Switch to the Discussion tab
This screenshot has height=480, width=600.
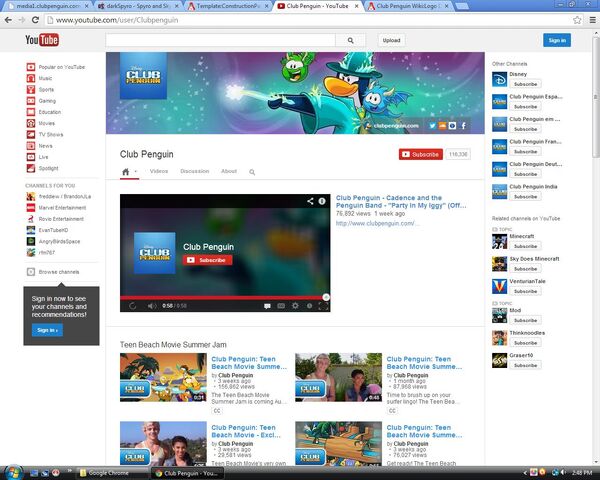tap(195, 171)
